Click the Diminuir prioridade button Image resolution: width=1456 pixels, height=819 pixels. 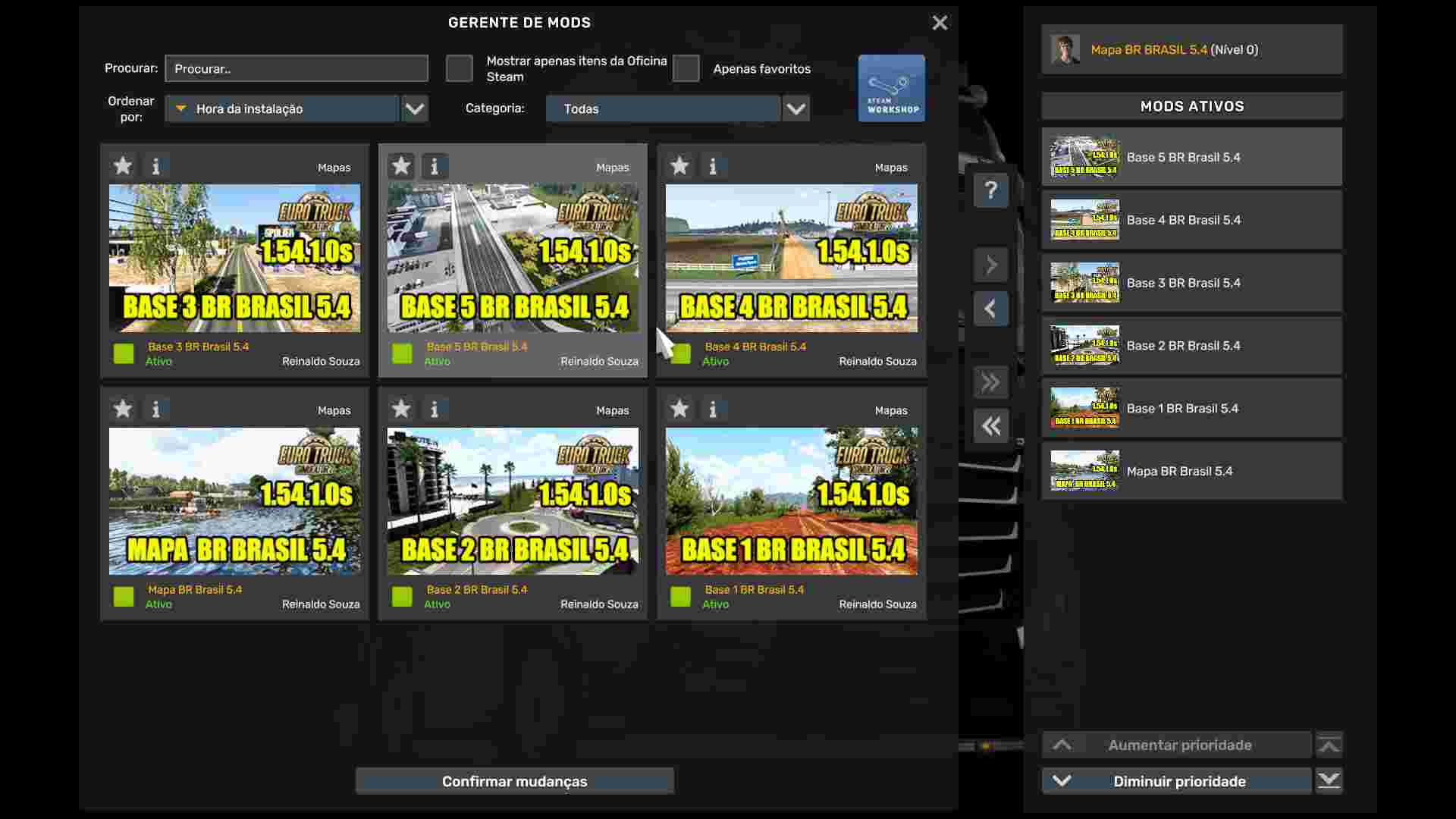pyautogui.click(x=1179, y=781)
